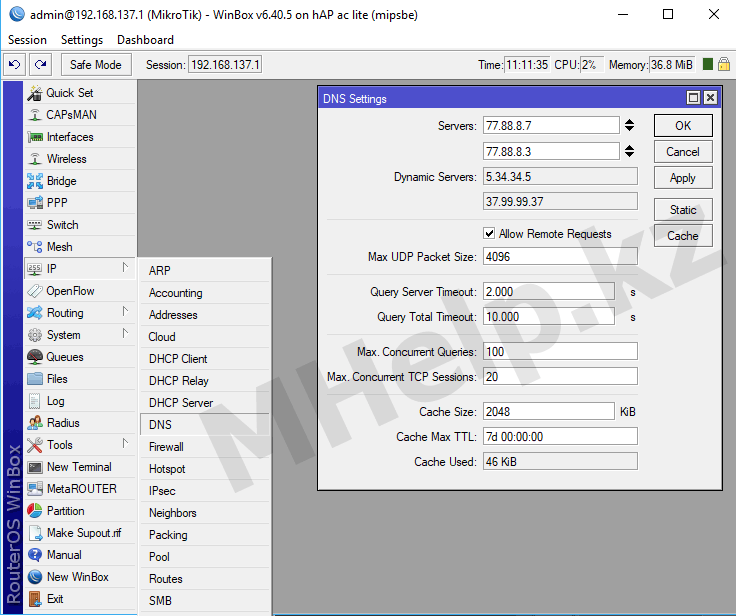736x616 pixels.
Task: Click the Cache Max TTL field
Action: point(560,436)
